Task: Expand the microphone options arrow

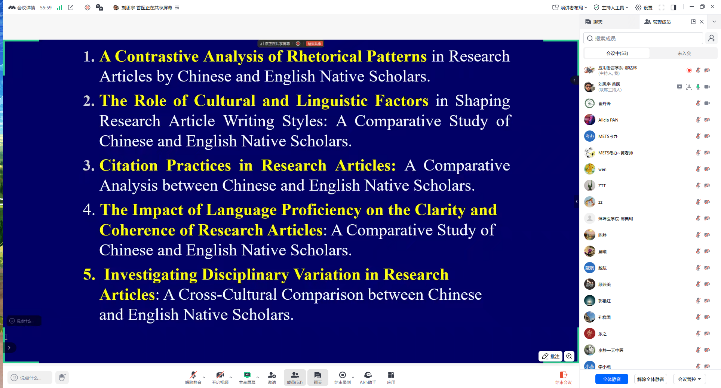Action: (205, 377)
